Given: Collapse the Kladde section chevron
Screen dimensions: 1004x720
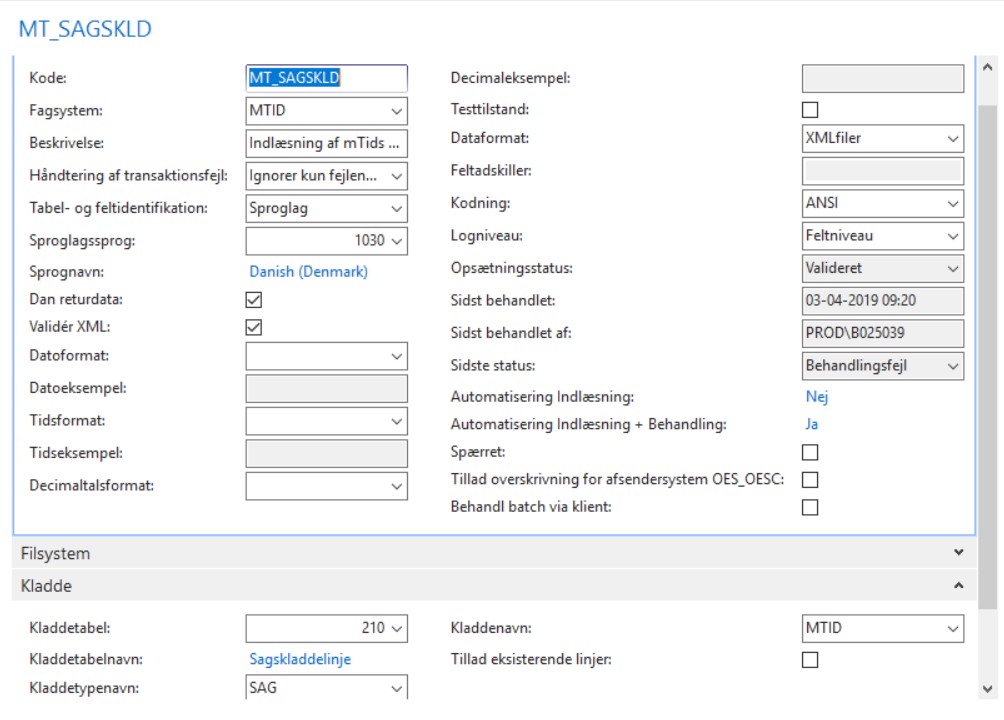Looking at the screenshot, I should pyautogui.click(x=959, y=586).
